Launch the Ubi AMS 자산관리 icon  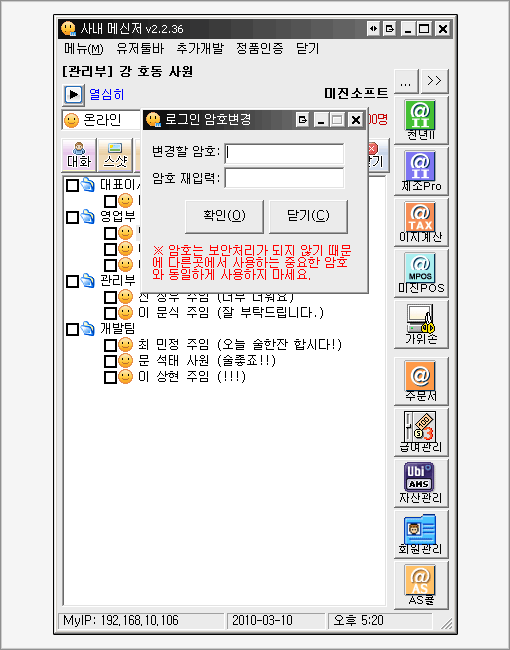click(x=421, y=483)
